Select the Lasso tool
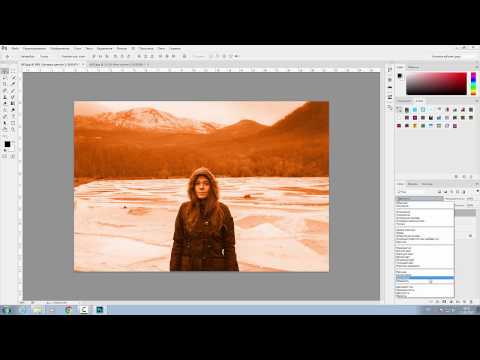 pos(5,78)
